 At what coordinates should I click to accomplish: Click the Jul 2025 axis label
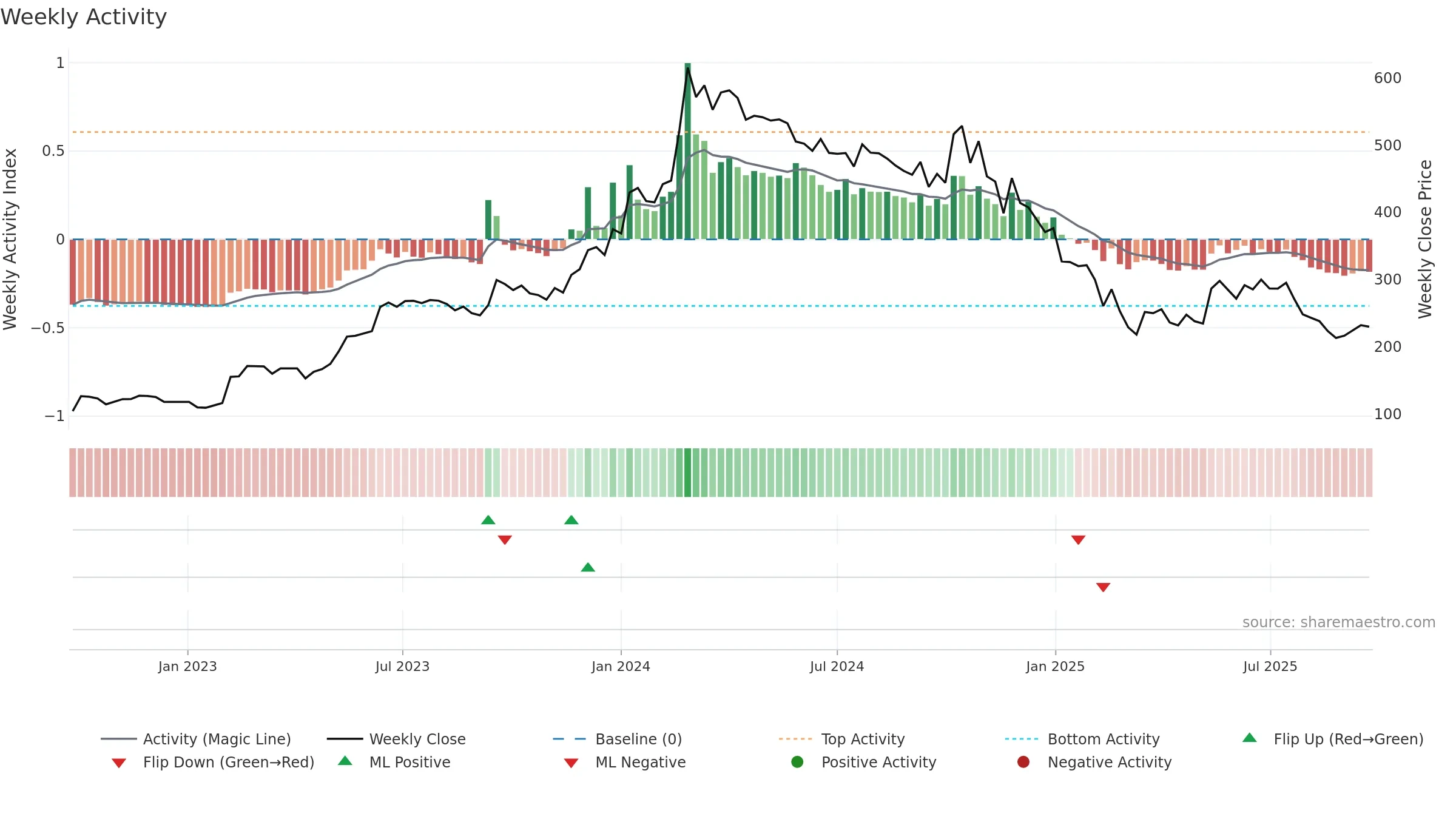(x=1270, y=666)
